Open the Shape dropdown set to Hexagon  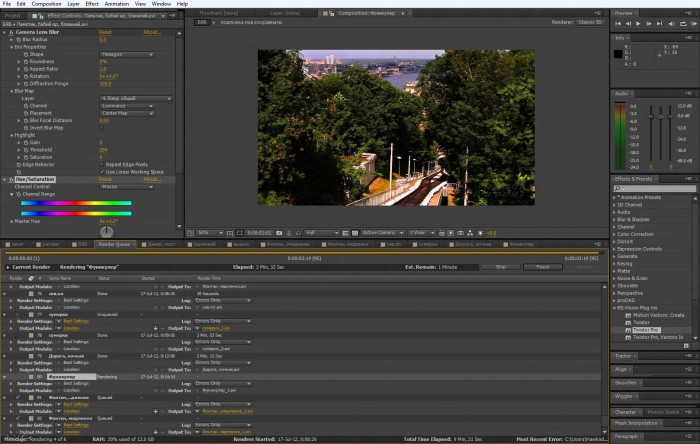pos(127,54)
